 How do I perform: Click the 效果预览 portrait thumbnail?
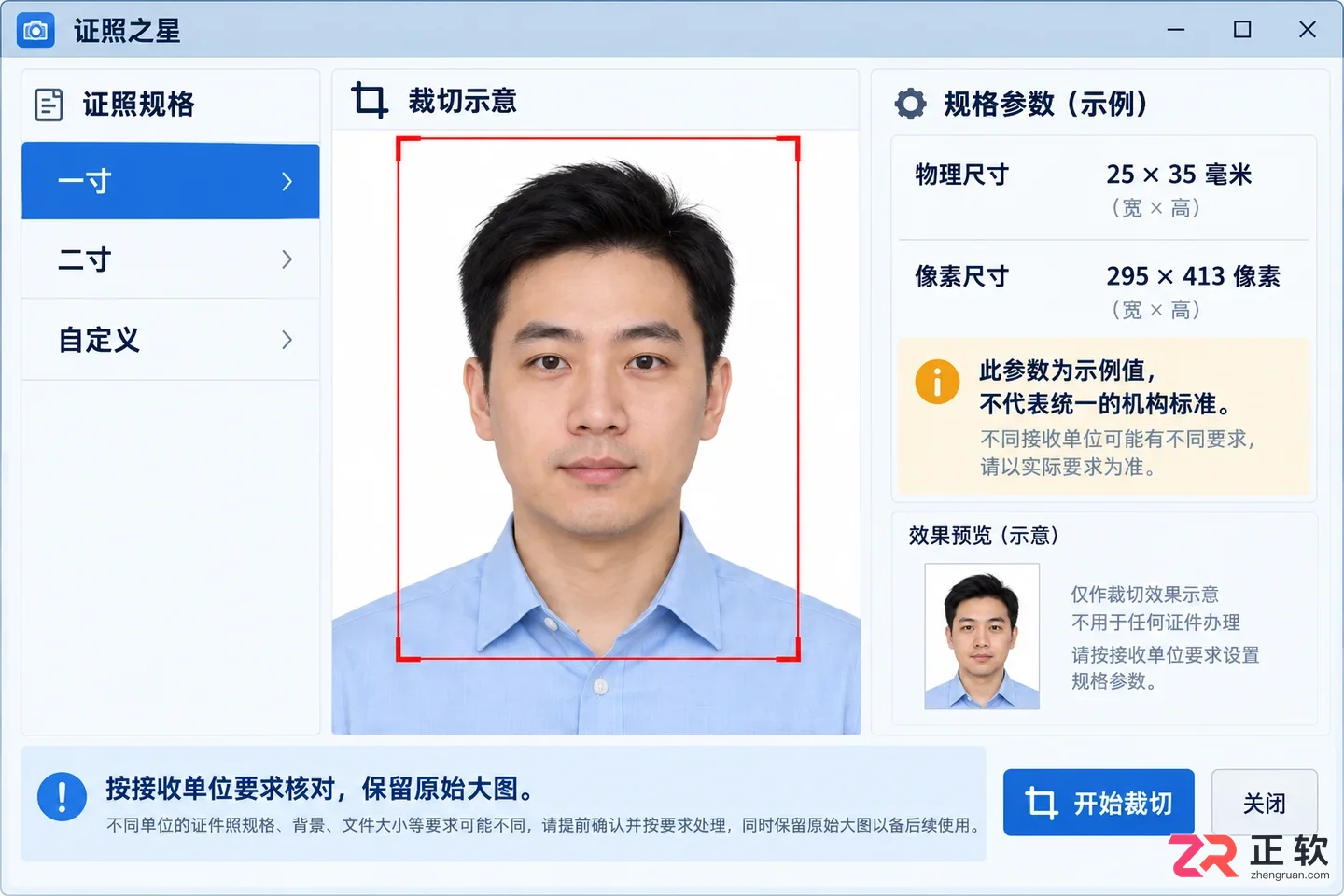coord(982,637)
